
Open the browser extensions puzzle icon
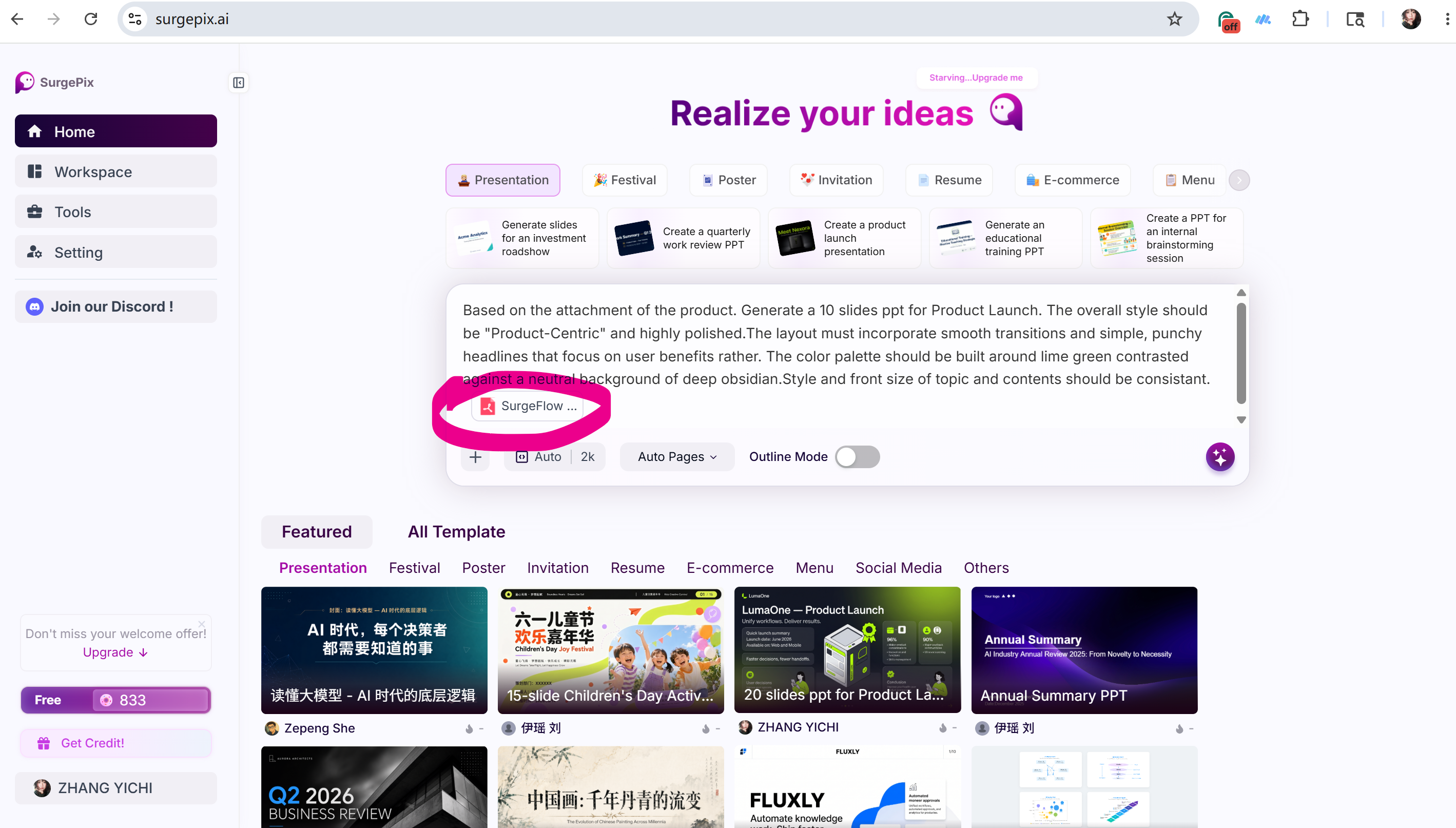(x=1300, y=19)
